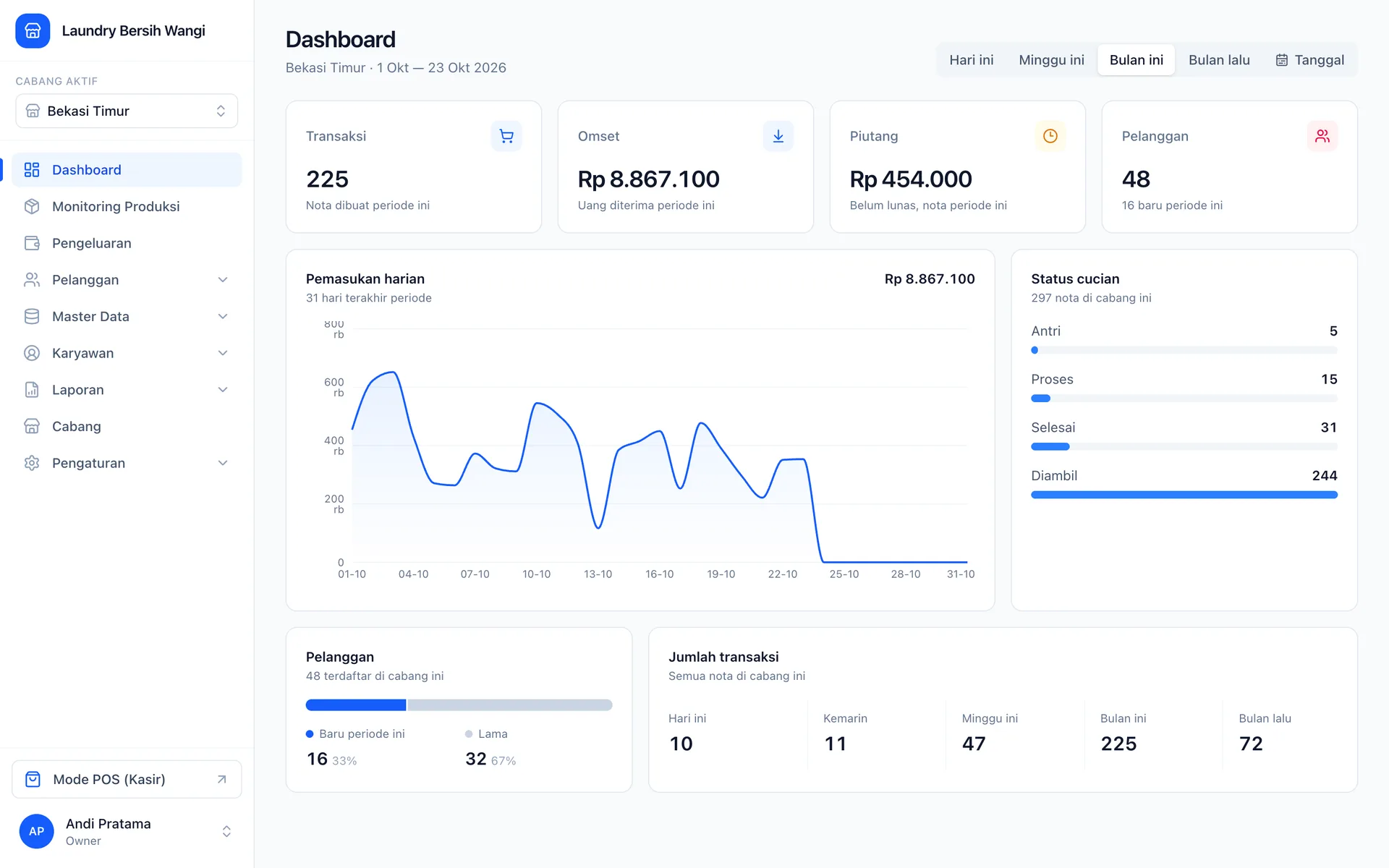This screenshot has width=1389, height=868.
Task: Click the AP user avatar
Action: [37, 831]
